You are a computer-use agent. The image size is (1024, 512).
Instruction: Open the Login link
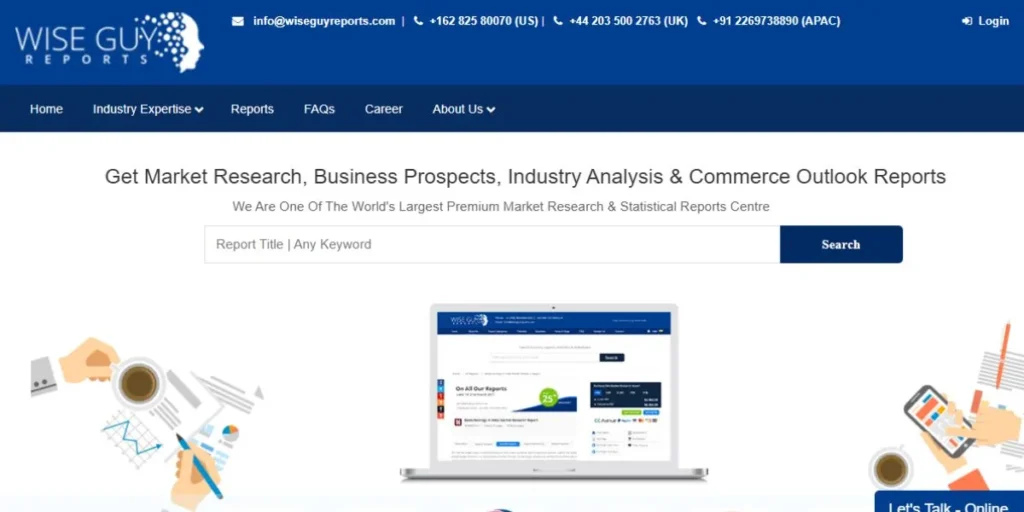point(993,22)
